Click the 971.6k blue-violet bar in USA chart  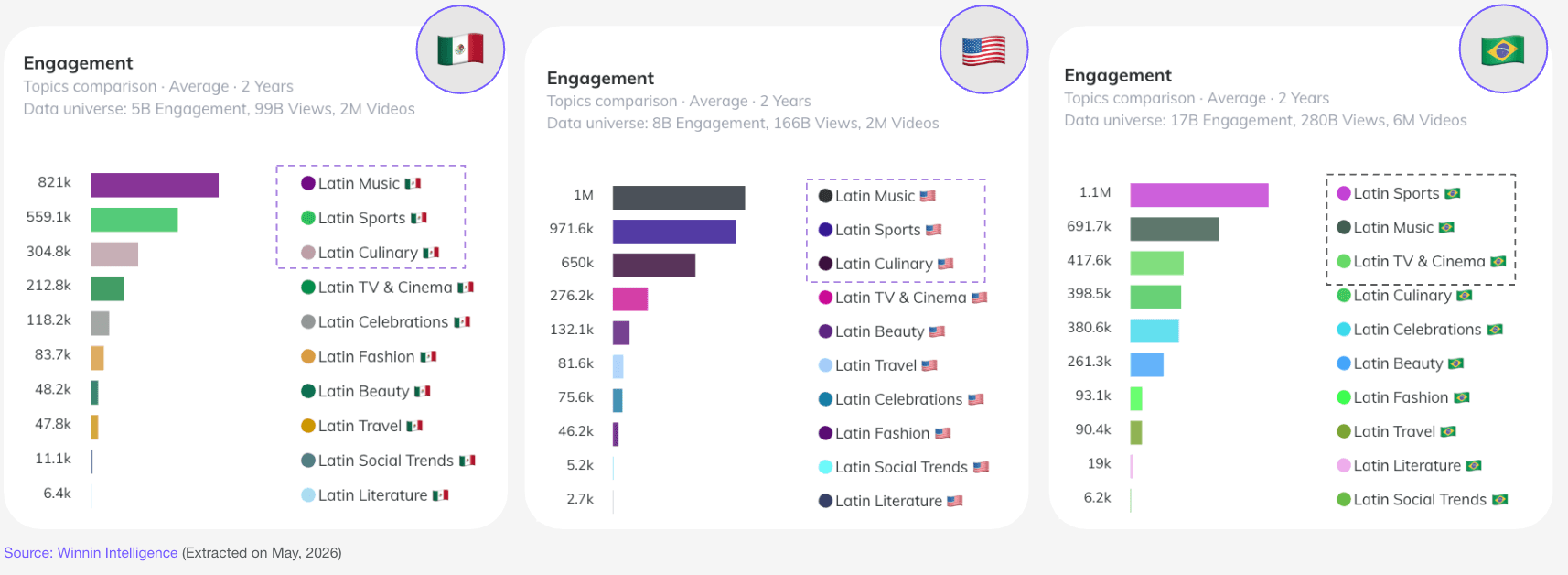coord(674,232)
